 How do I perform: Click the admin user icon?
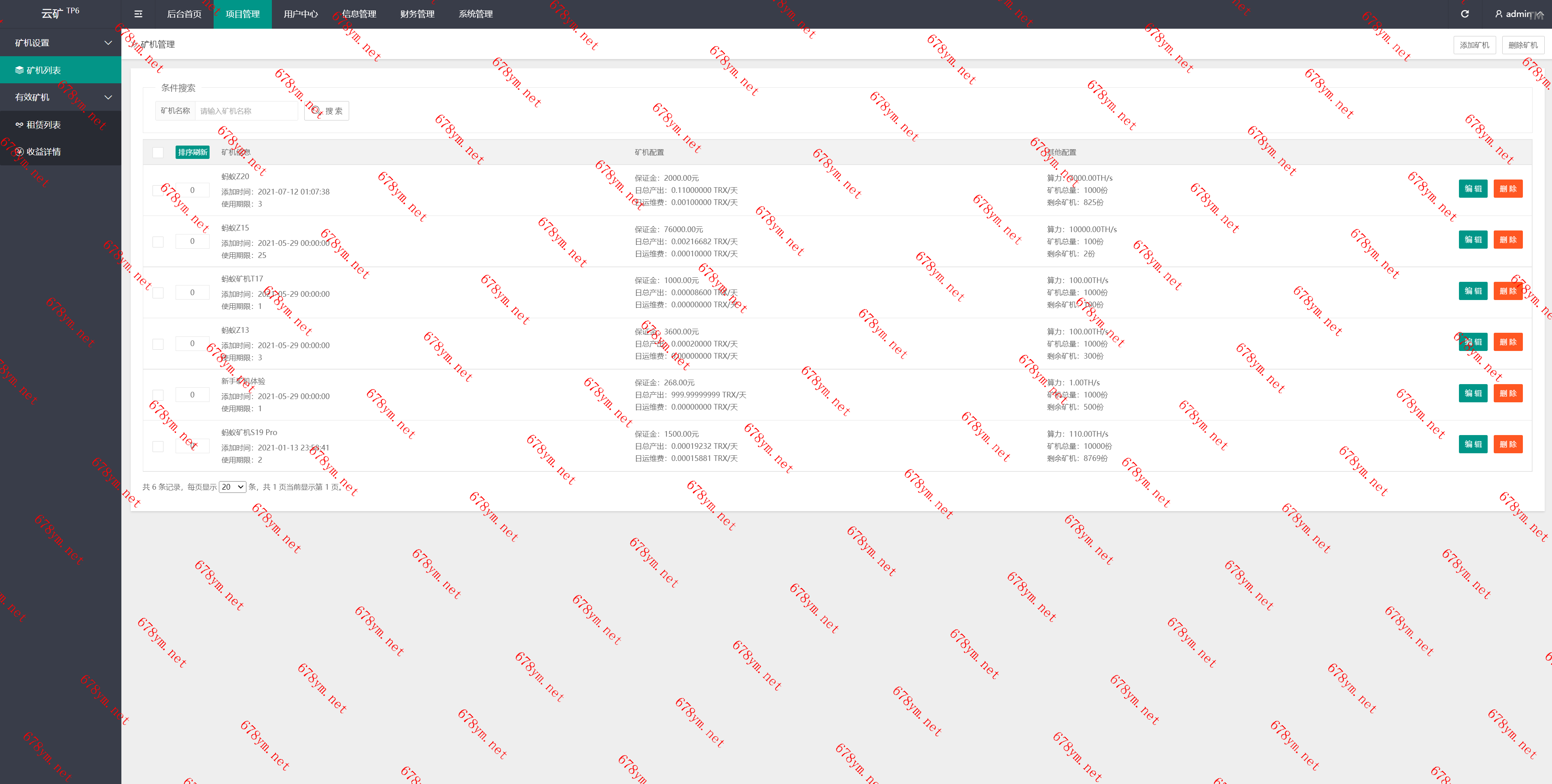coord(1498,14)
